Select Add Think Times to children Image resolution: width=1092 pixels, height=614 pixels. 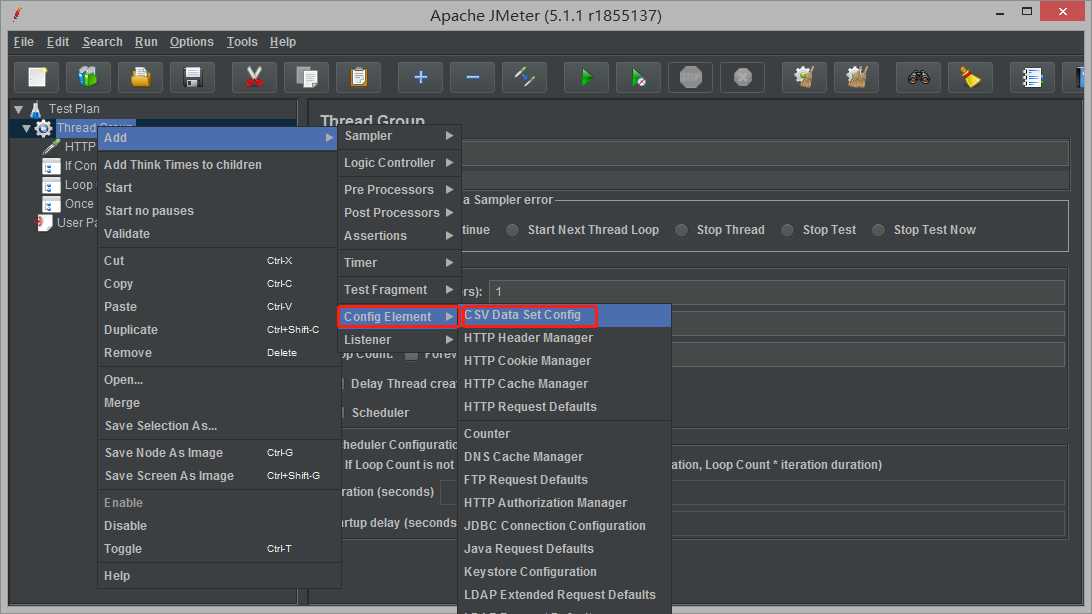tap(219, 165)
